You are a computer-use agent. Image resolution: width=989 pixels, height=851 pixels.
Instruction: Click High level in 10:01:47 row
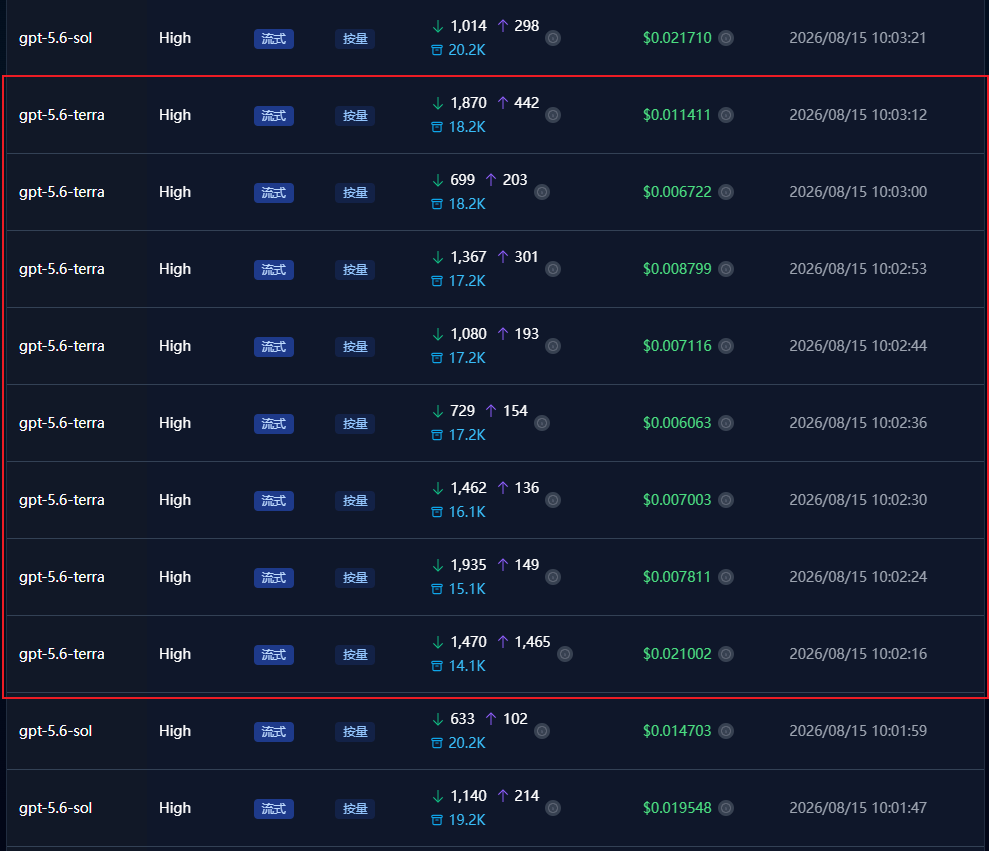point(175,808)
